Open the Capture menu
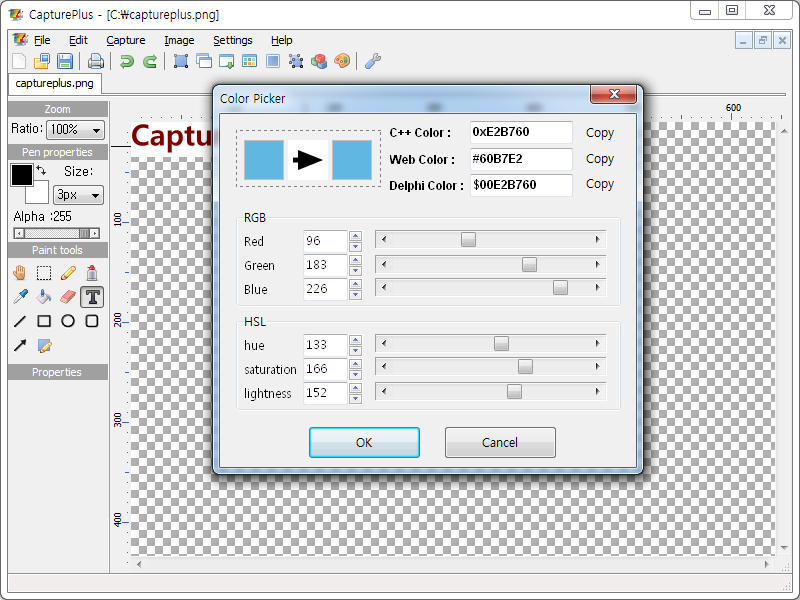800x600 pixels. (126, 40)
